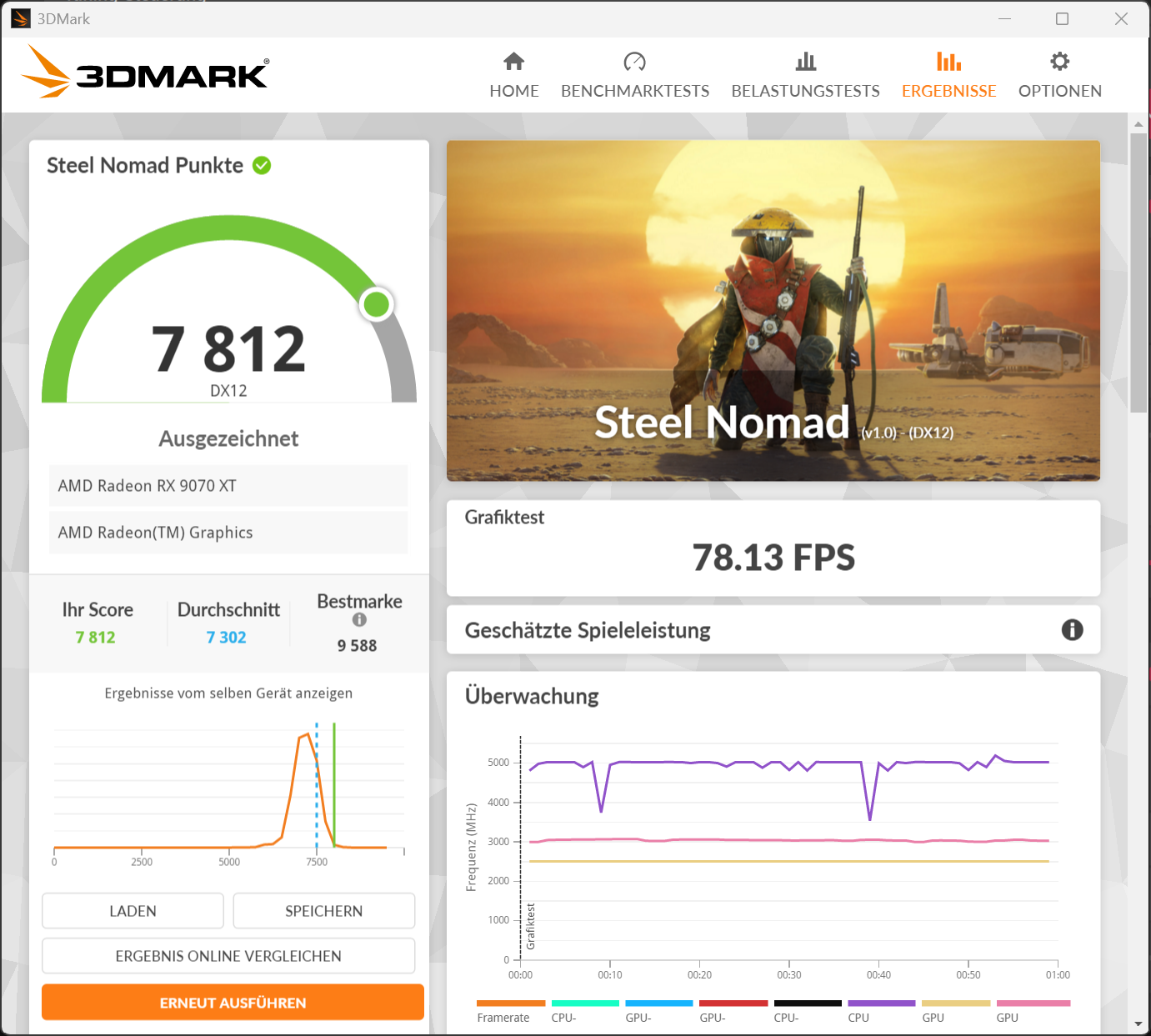The height and width of the screenshot is (1036, 1151).
Task: Click the Steel Nomad benchmark thumbnail image
Action: 773,311
